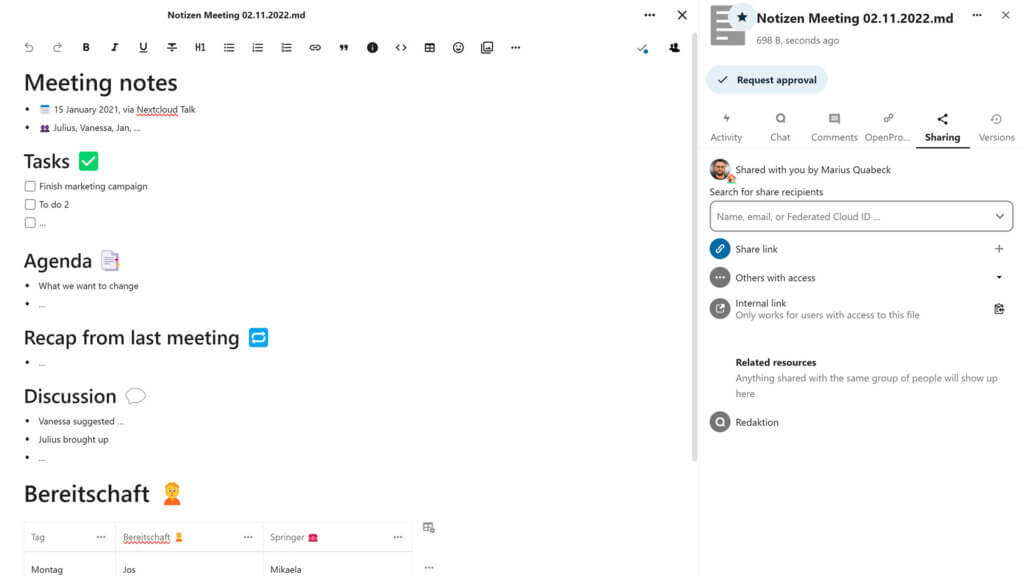Open the sidebar three-dot actions menu
This screenshot has width=1024, height=576.
[x=977, y=15]
